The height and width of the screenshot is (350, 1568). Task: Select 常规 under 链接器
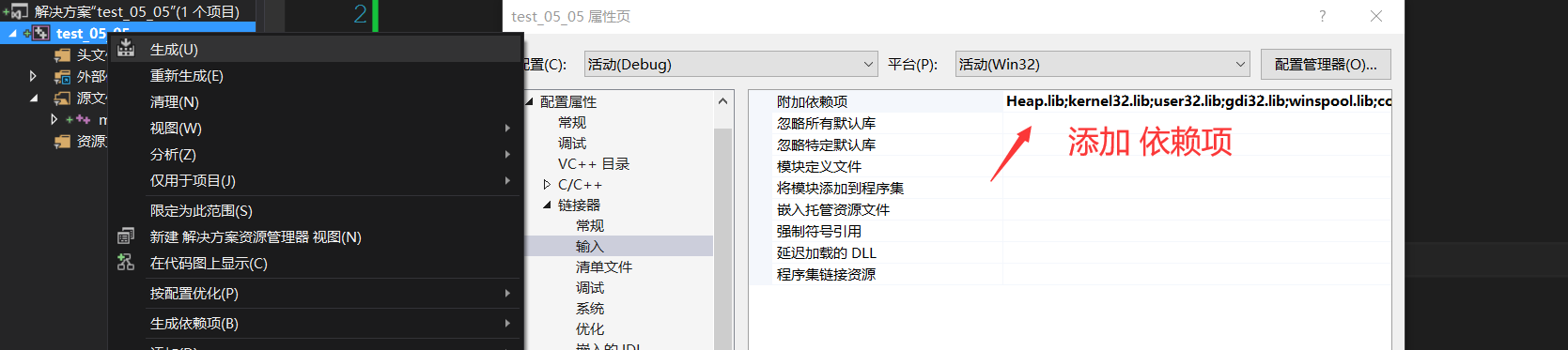pyautogui.click(x=590, y=225)
